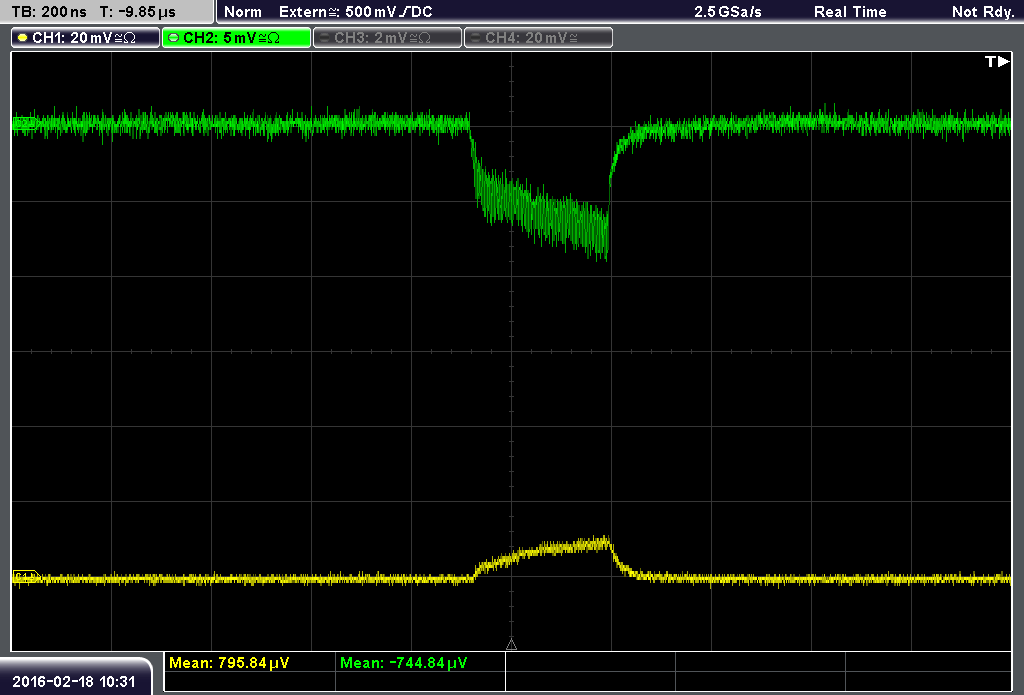This screenshot has height=695, width=1024.
Task: Click the trigger T arrow marker at top right
Action: (997, 61)
